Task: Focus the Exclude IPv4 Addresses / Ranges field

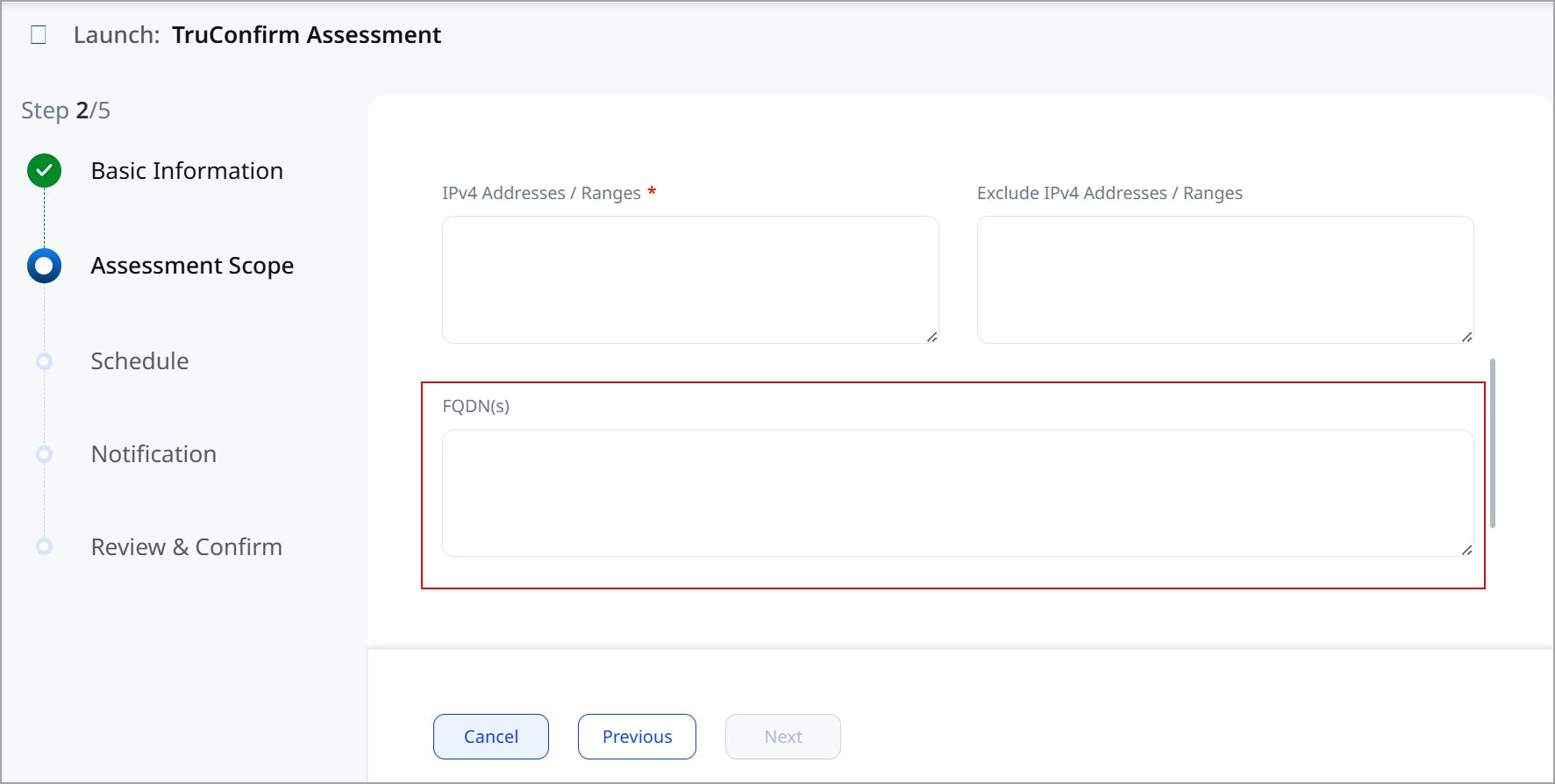Action: point(1225,280)
